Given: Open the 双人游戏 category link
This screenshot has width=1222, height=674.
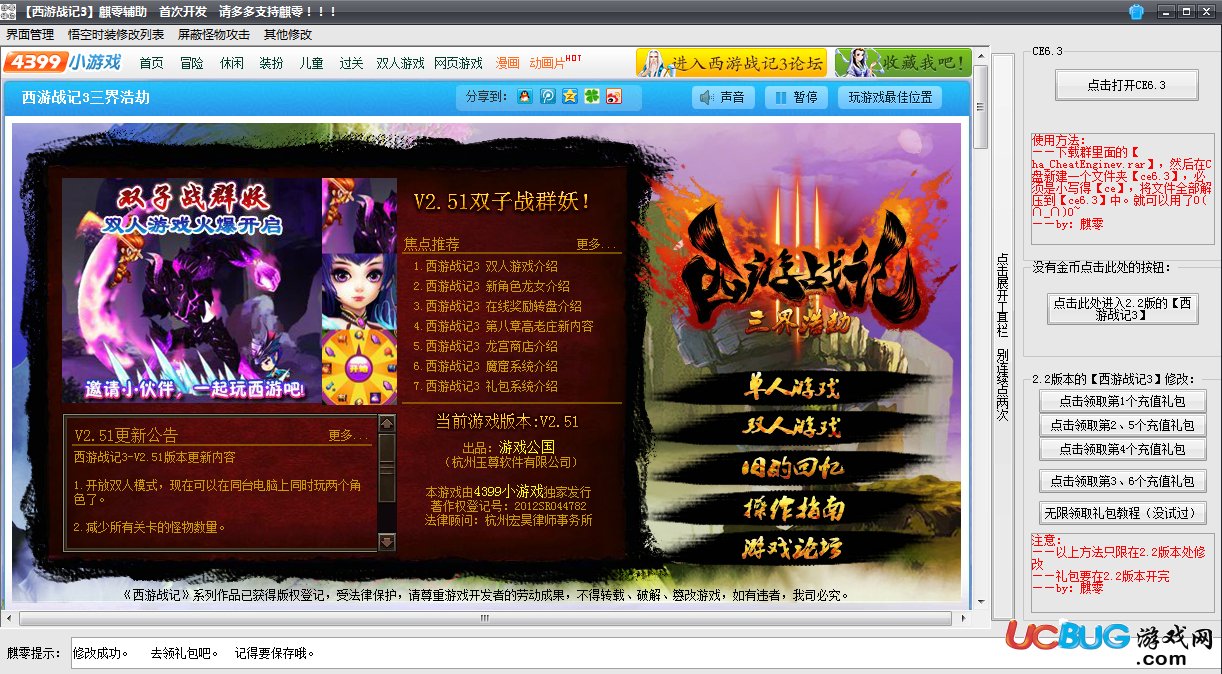Looking at the screenshot, I should pyautogui.click(x=400, y=63).
